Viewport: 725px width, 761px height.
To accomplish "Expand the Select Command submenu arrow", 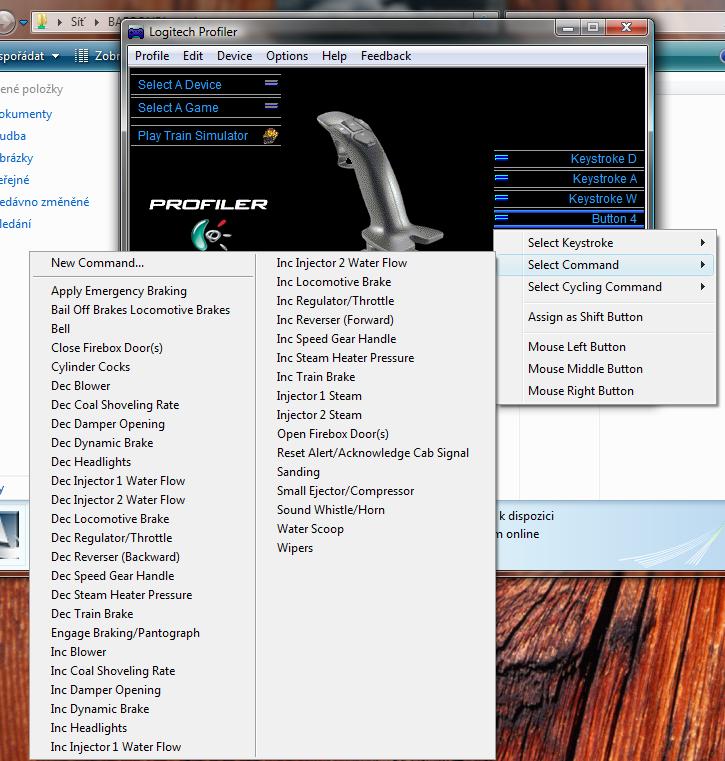I will click(702, 265).
